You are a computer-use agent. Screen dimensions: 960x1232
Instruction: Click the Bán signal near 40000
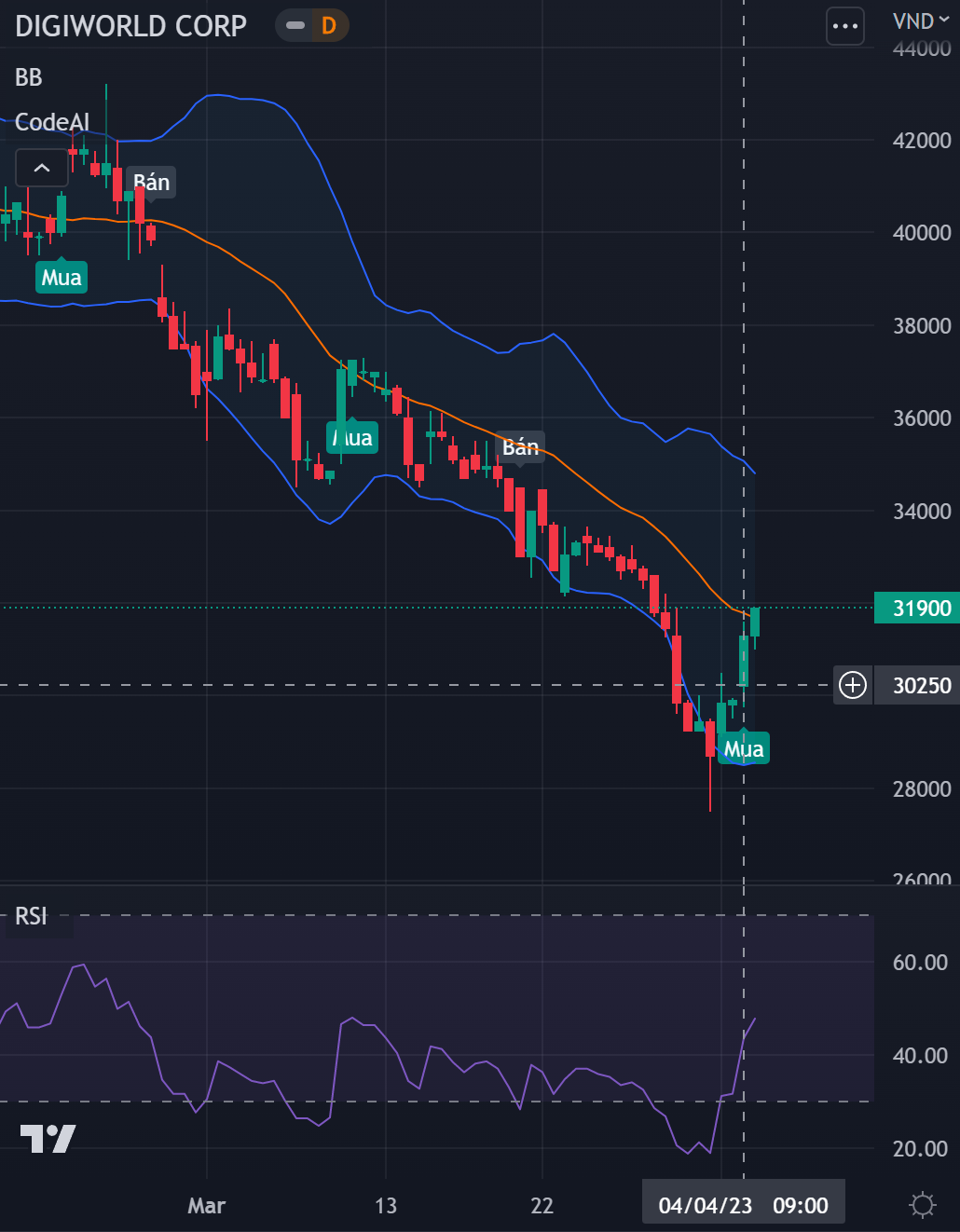[151, 182]
